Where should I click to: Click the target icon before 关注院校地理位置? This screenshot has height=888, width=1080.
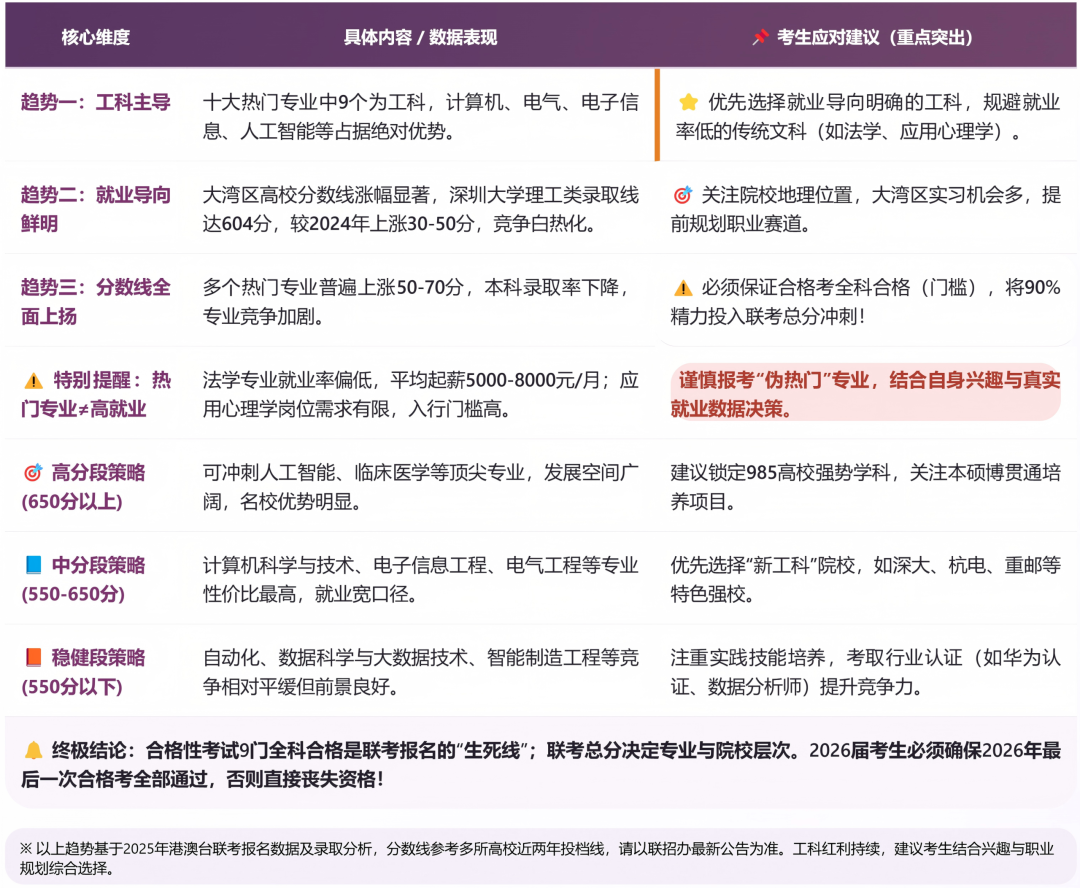point(683,195)
